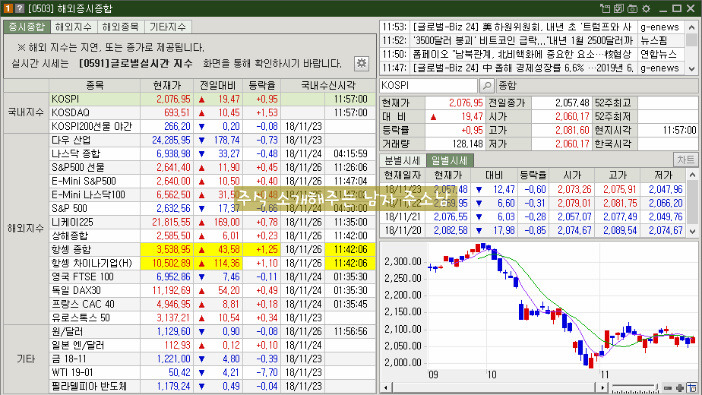Viewport: 702px width, 395px height.
Task: Click the checklist icon in title bar
Action: point(619,9)
